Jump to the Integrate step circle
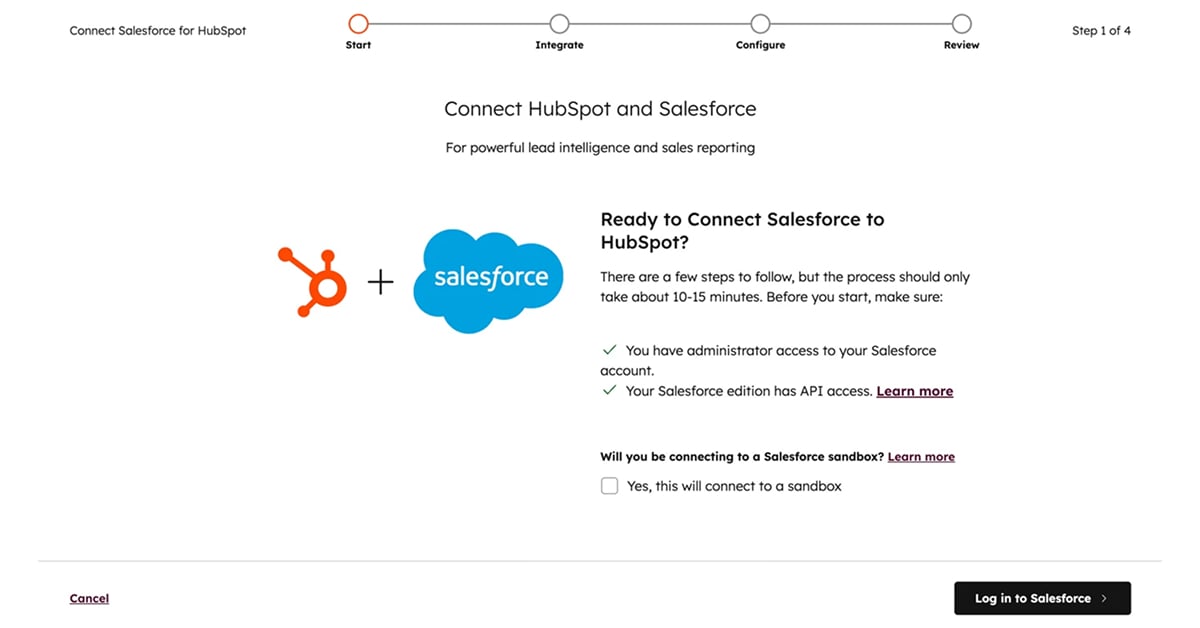 (559, 23)
